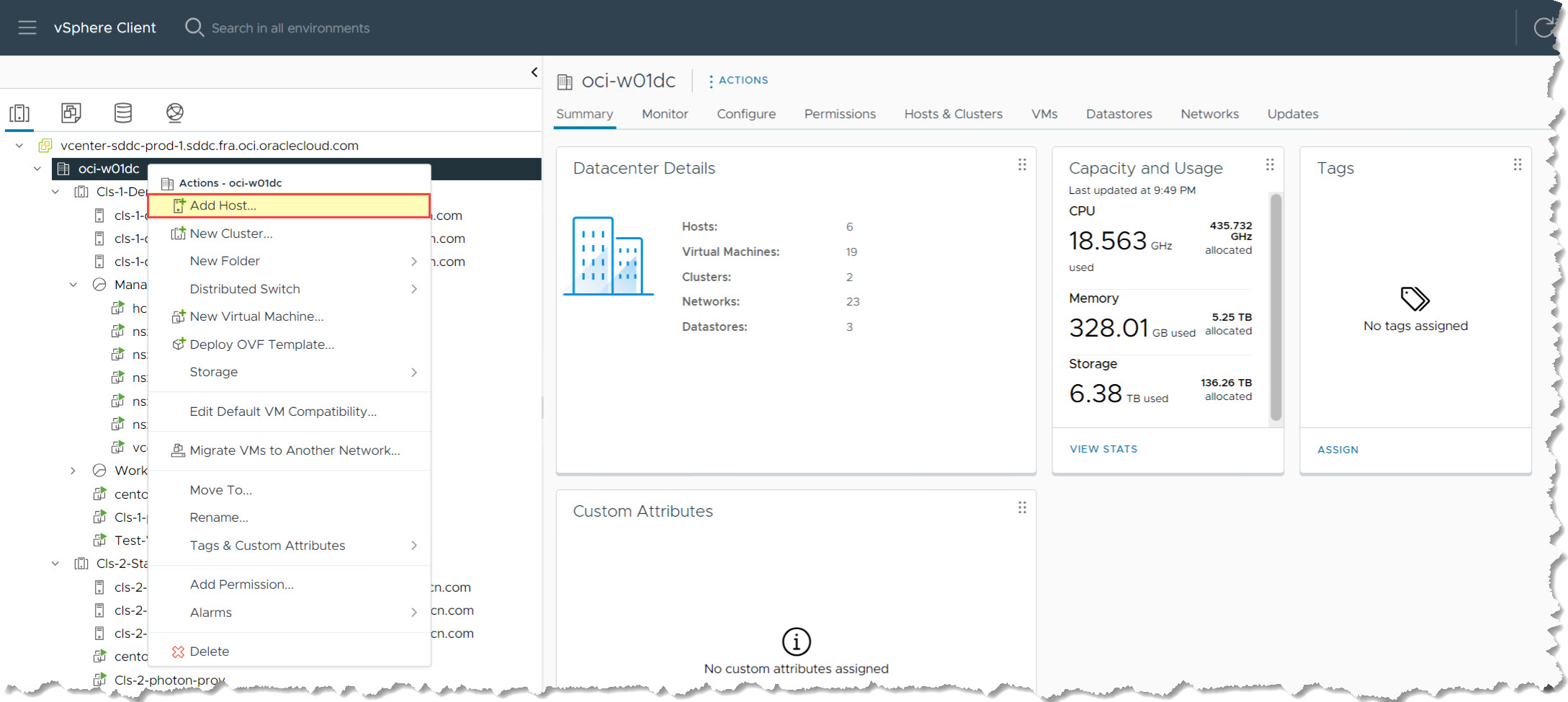Viewport: 1568px width, 702px height.
Task: Collapse the vcenter-sddc-prod-1 tree node
Action: pos(19,146)
